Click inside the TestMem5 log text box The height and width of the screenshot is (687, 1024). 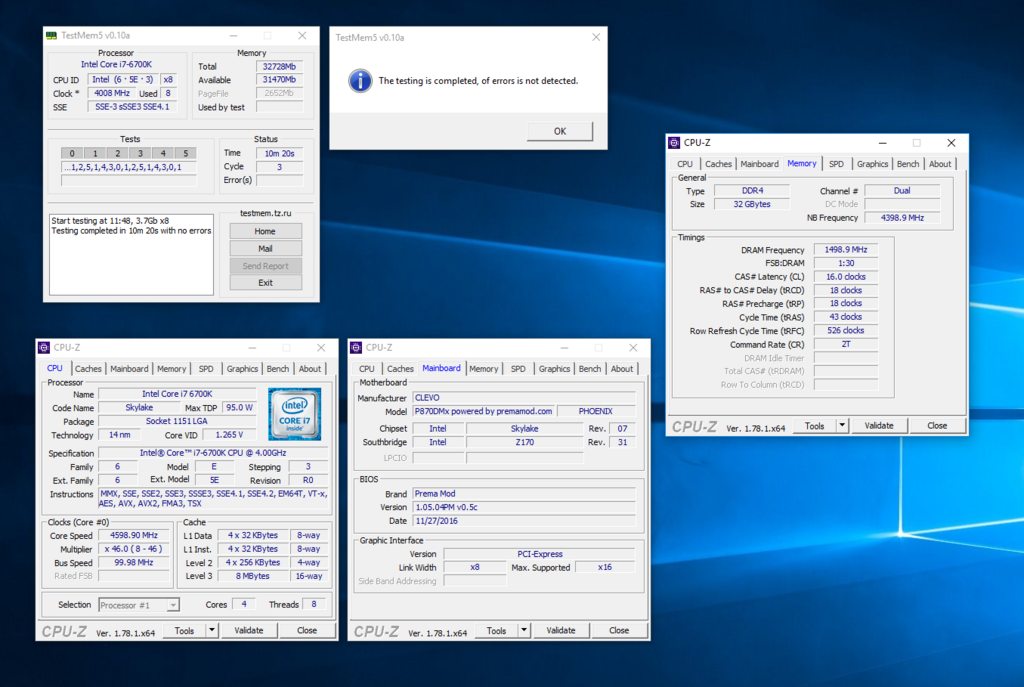pos(131,255)
